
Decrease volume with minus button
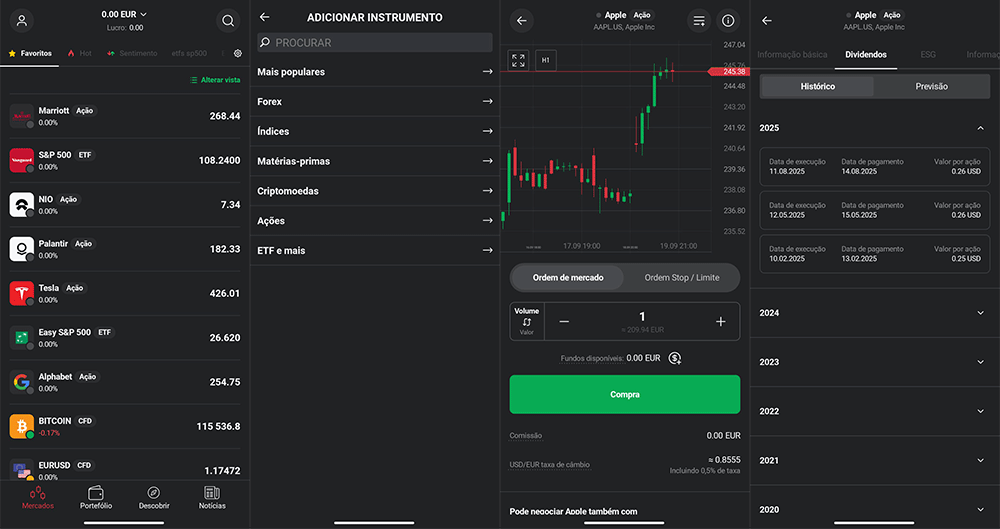[564, 321]
